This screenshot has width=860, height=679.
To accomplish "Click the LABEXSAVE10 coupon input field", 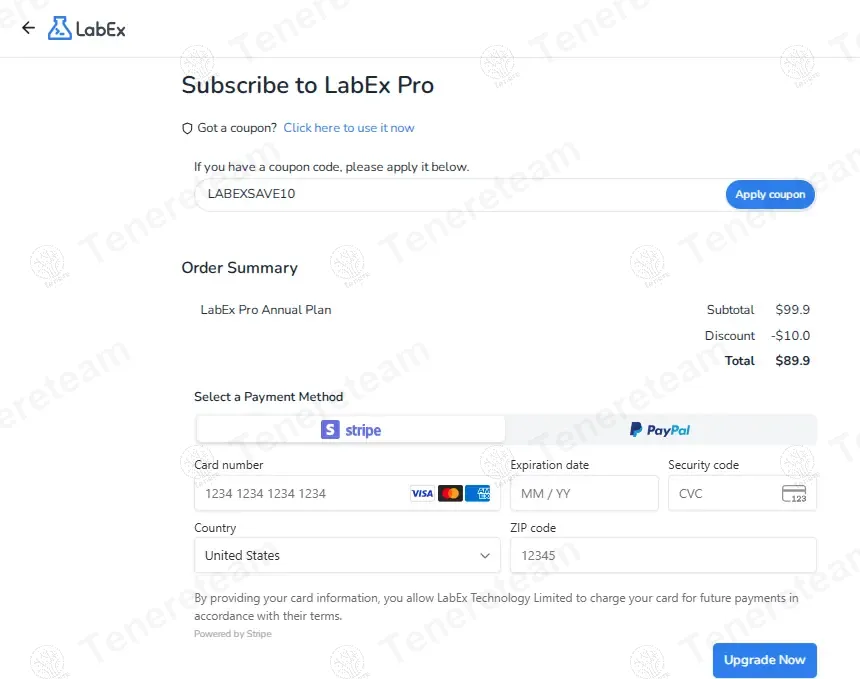I will pyautogui.click(x=400, y=193).
